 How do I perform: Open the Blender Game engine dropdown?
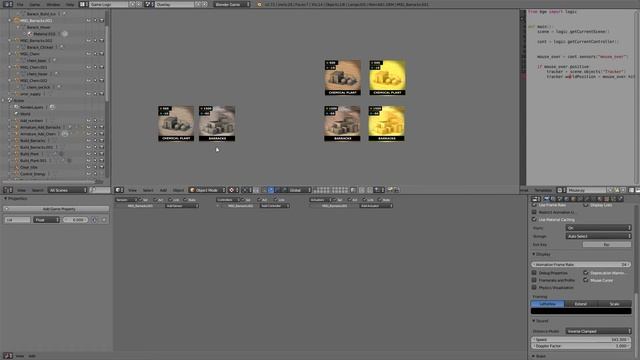pos(232,4)
